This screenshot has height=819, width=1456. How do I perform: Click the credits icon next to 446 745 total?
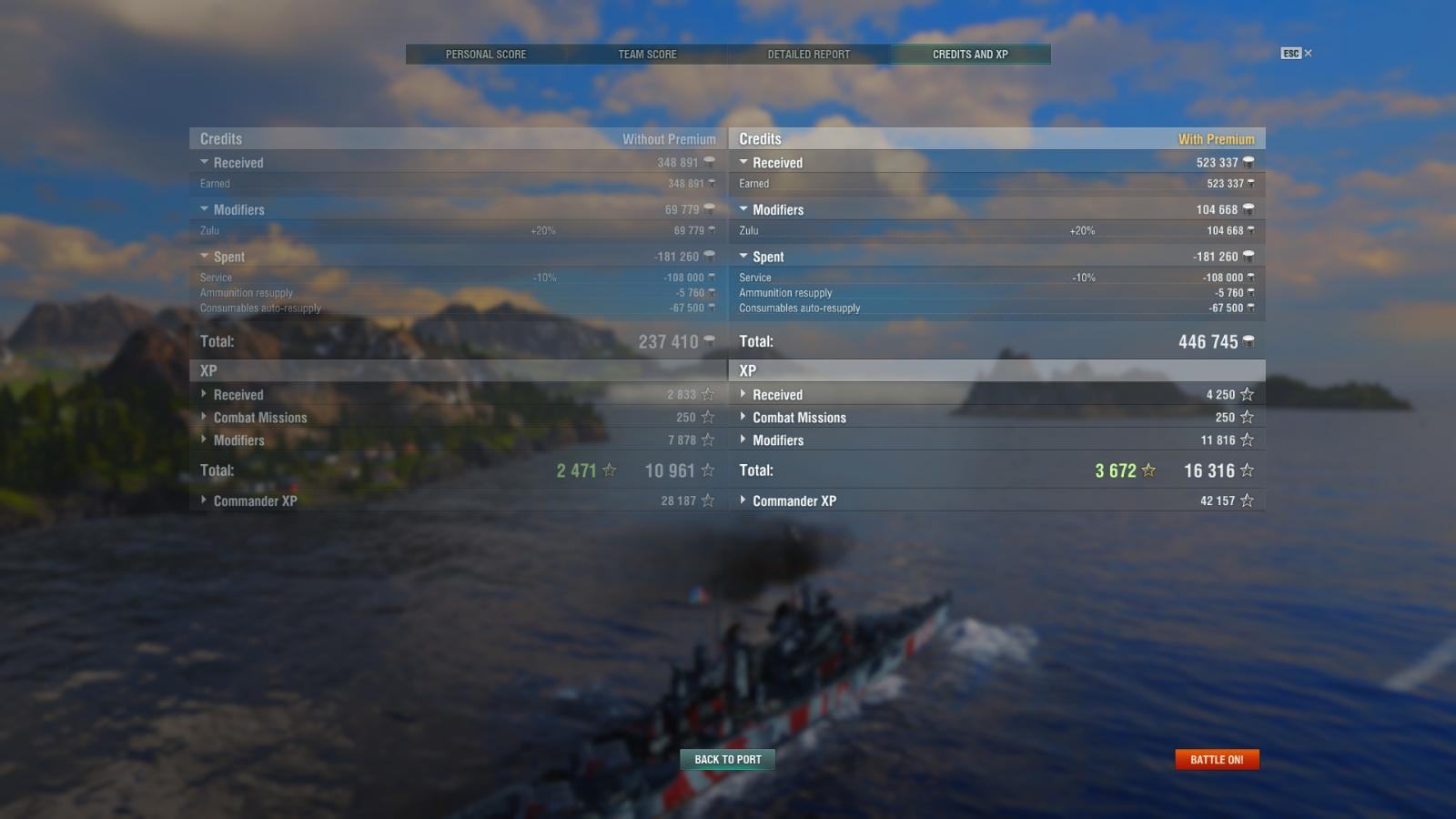(x=1249, y=341)
